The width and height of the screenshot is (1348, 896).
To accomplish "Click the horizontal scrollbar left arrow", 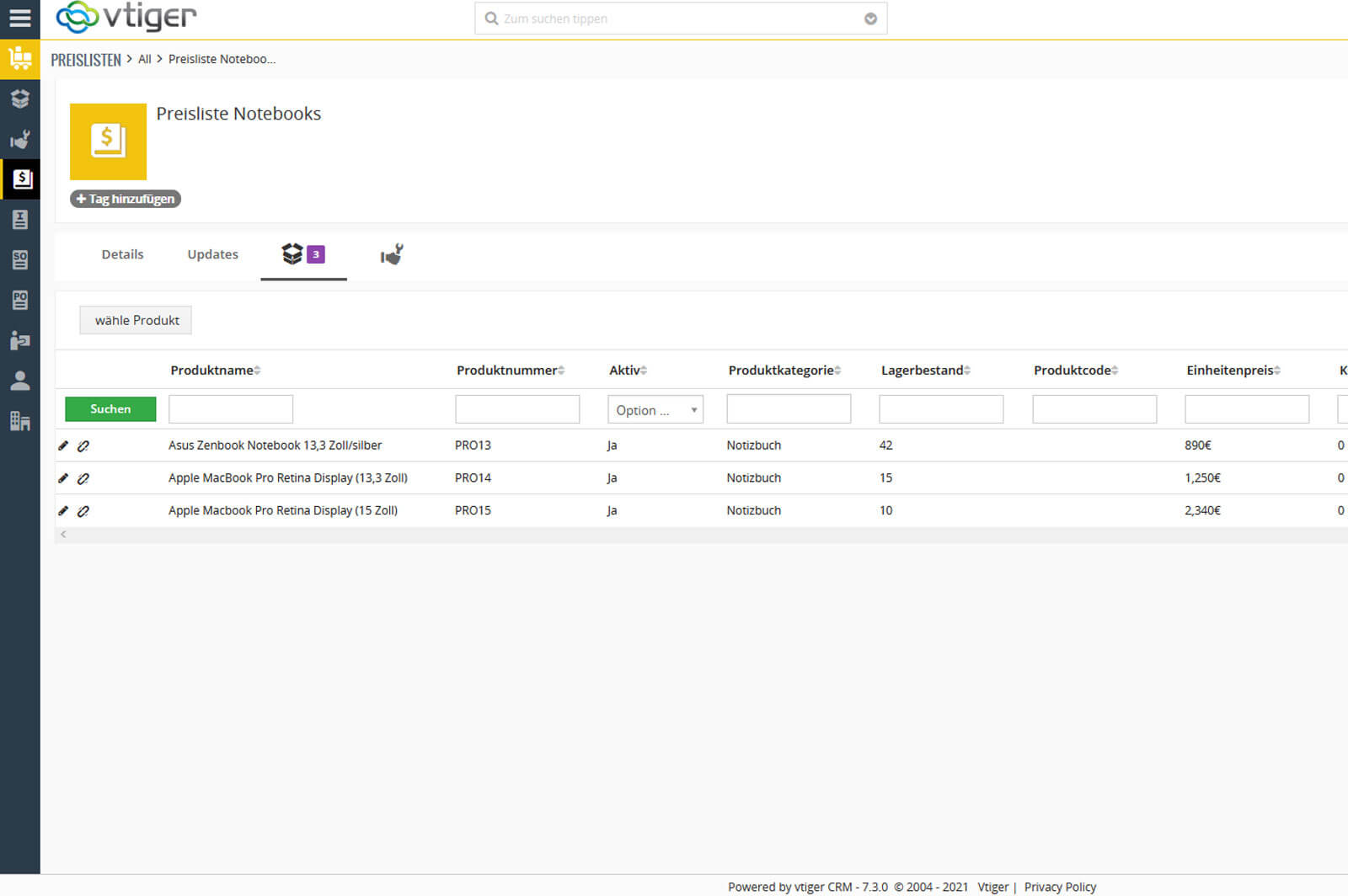I will click(x=63, y=535).
